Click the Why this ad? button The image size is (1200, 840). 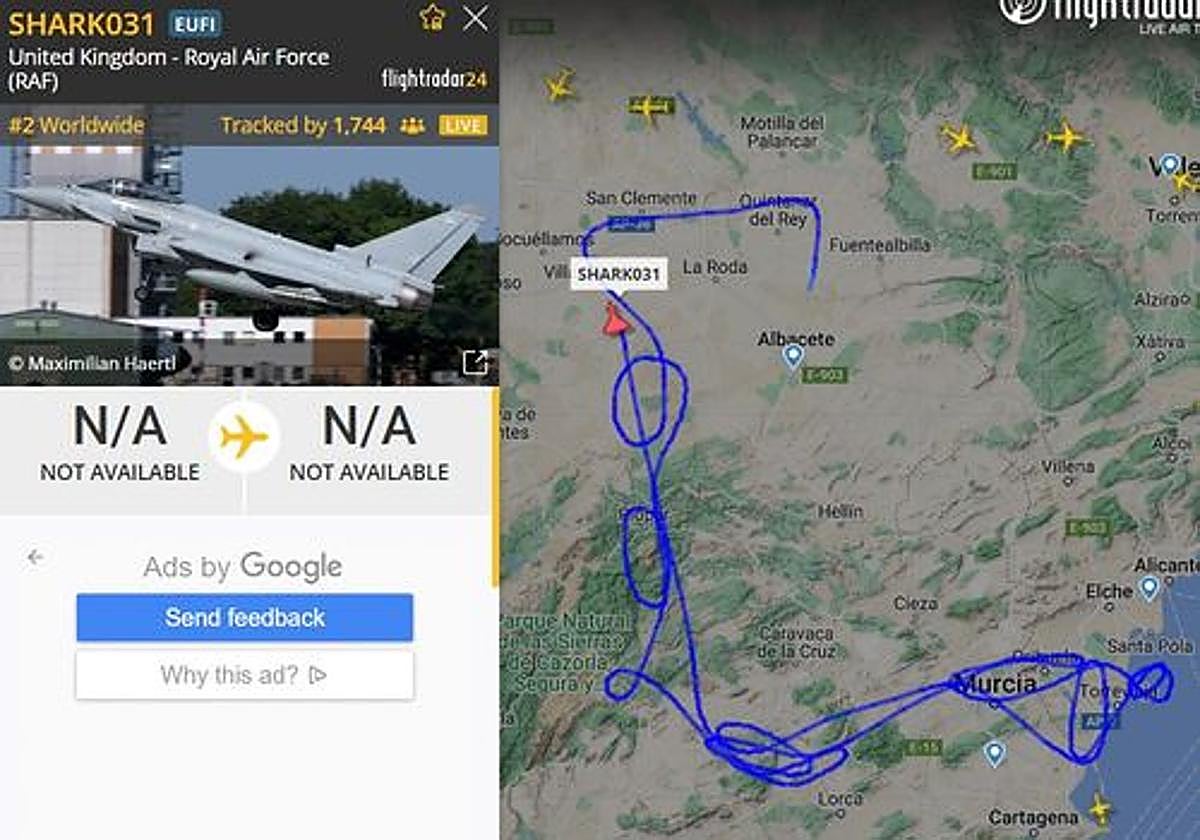(245, 675)
